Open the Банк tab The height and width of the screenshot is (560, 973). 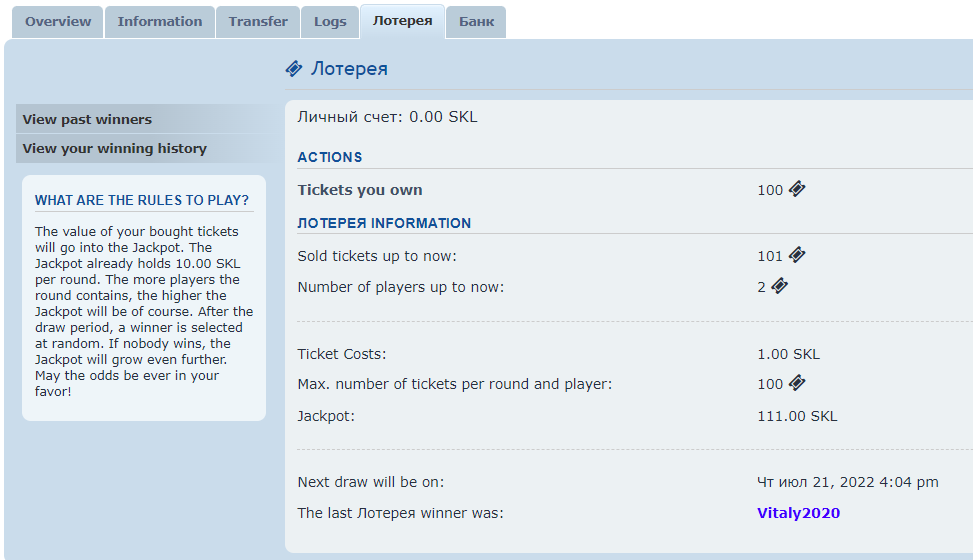pyautogui.click(x=476, y=21)
